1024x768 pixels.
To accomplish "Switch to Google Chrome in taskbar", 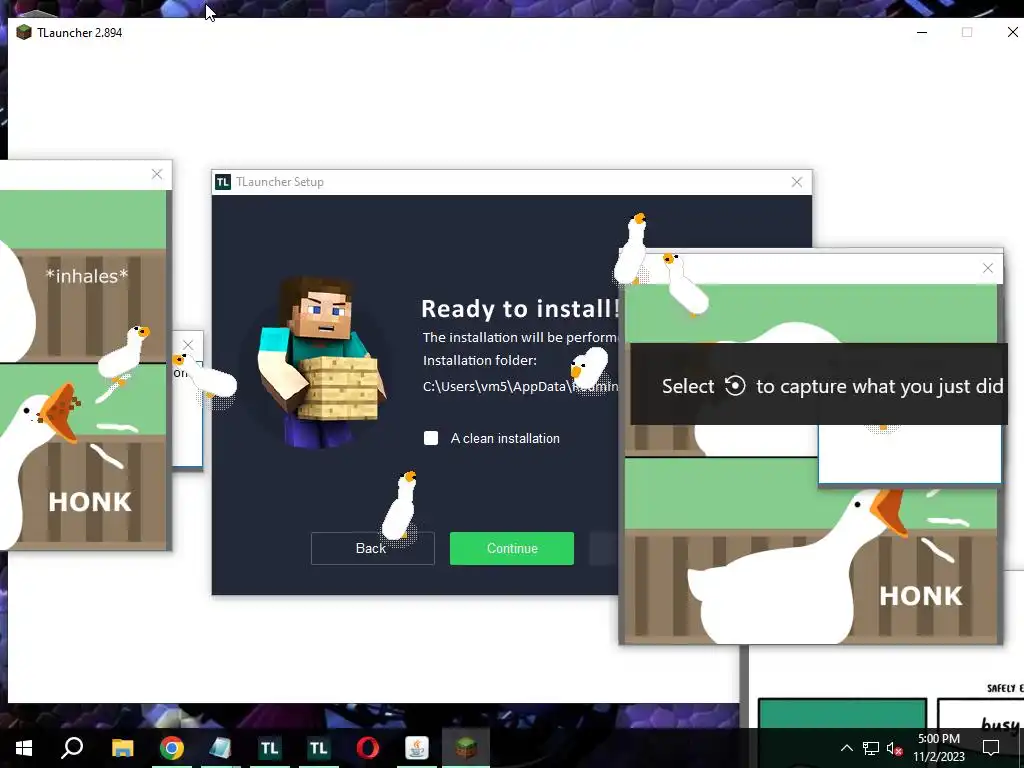I will tap(171, 748).
